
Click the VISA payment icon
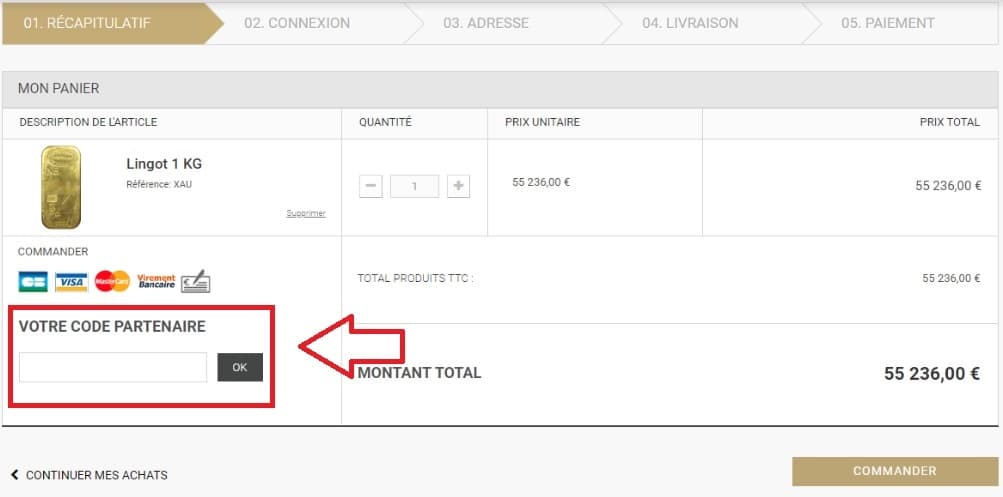pos(71,281)
